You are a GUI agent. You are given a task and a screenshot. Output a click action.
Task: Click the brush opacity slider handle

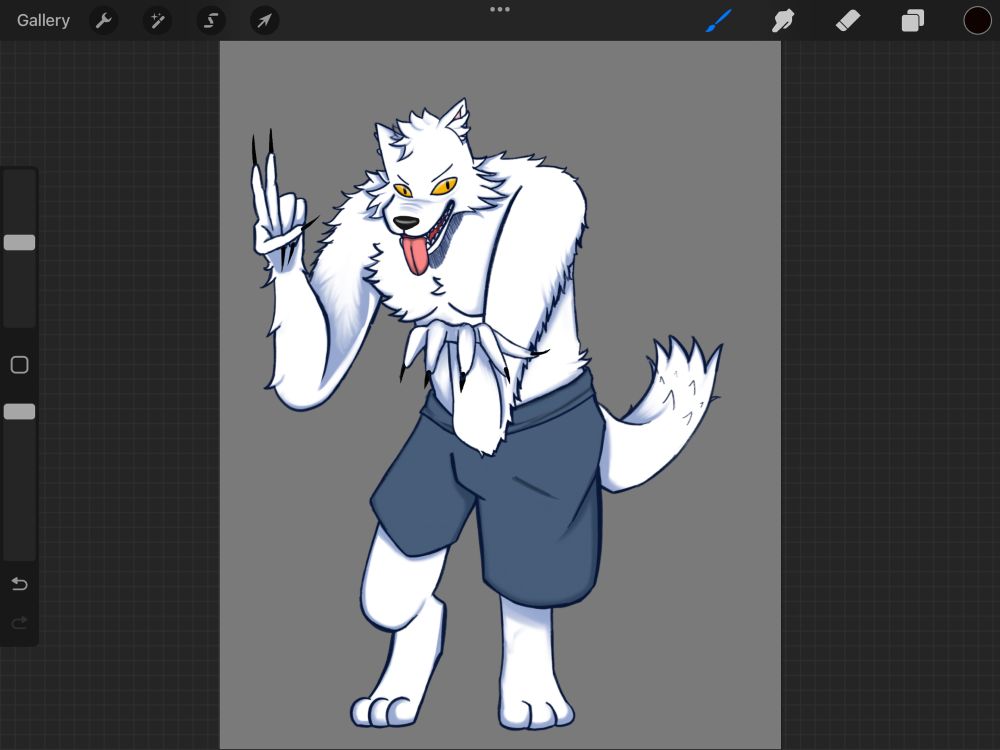point(20,411)
